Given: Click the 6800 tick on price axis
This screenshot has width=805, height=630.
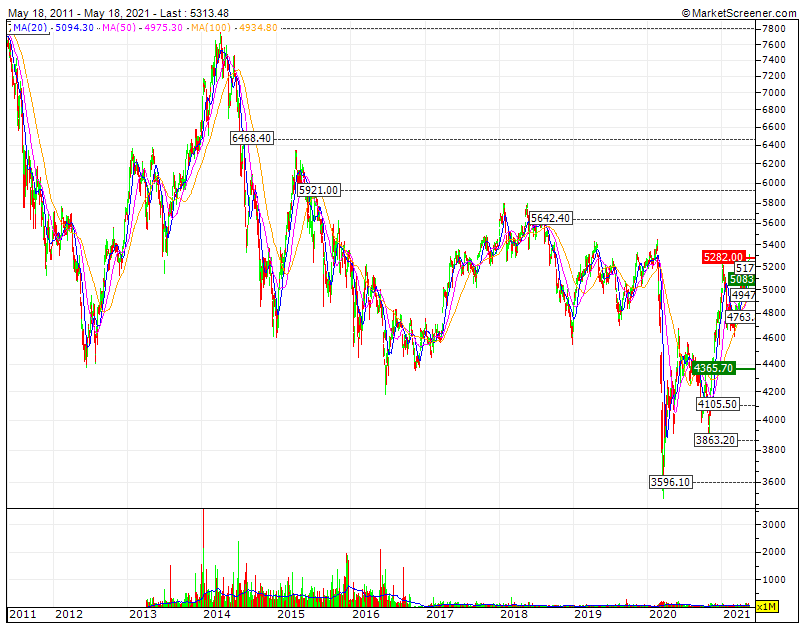Looking at the screenshot, I should pyautogui.click(x=774, y=109).
